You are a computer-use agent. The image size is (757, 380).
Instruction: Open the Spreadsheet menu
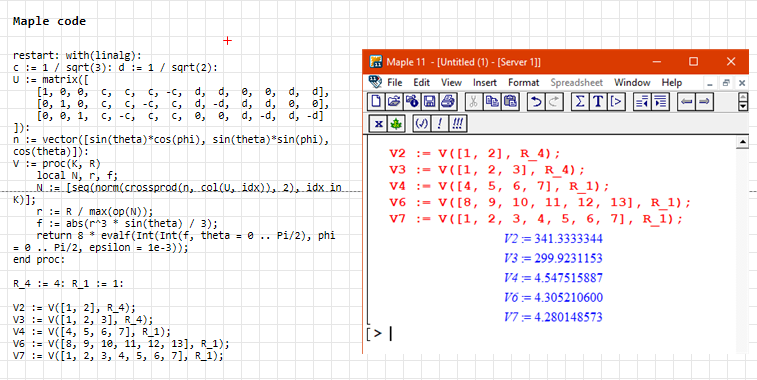point(576,83)
